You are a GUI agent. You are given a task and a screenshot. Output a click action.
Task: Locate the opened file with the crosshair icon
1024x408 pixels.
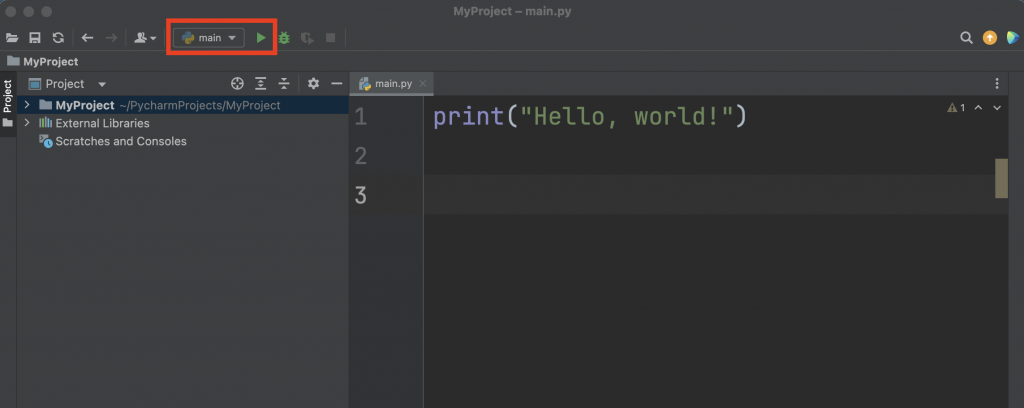tap(237, 84)
